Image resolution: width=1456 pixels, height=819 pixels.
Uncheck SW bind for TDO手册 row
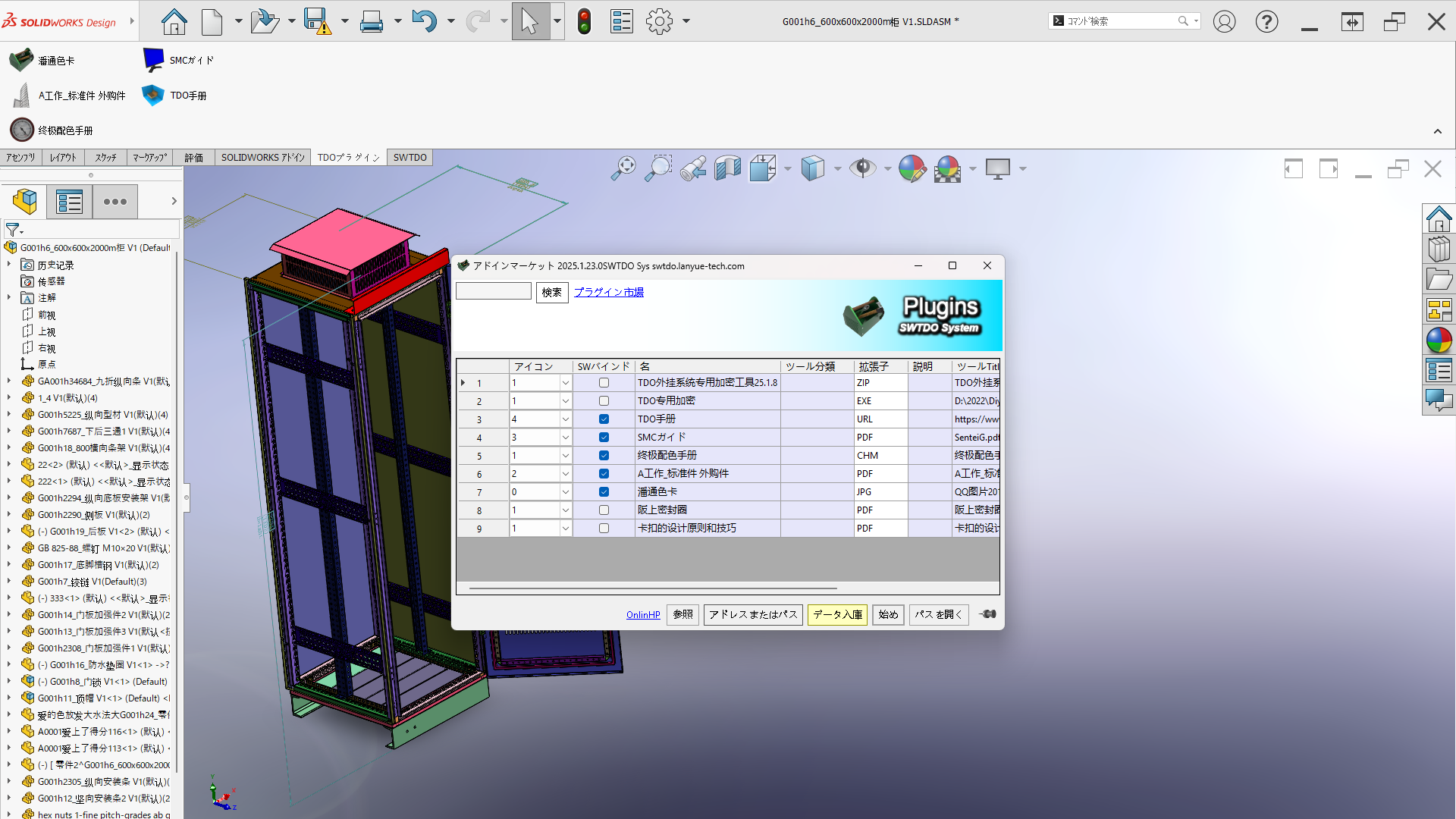coord(604,419)
